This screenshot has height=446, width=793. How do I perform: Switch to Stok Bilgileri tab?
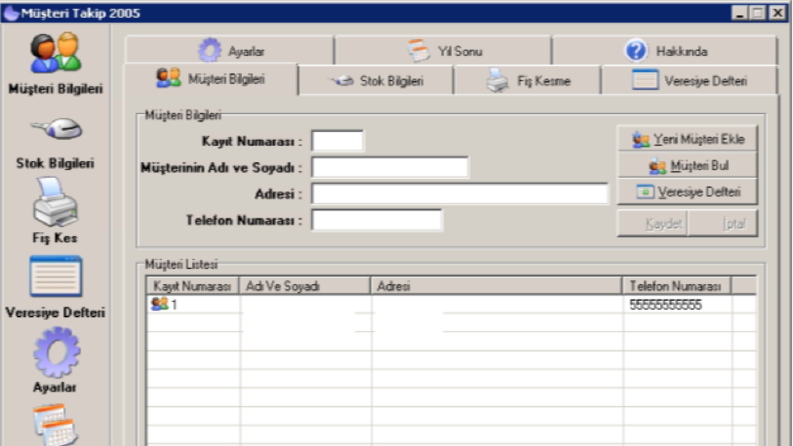pos(376,80)
